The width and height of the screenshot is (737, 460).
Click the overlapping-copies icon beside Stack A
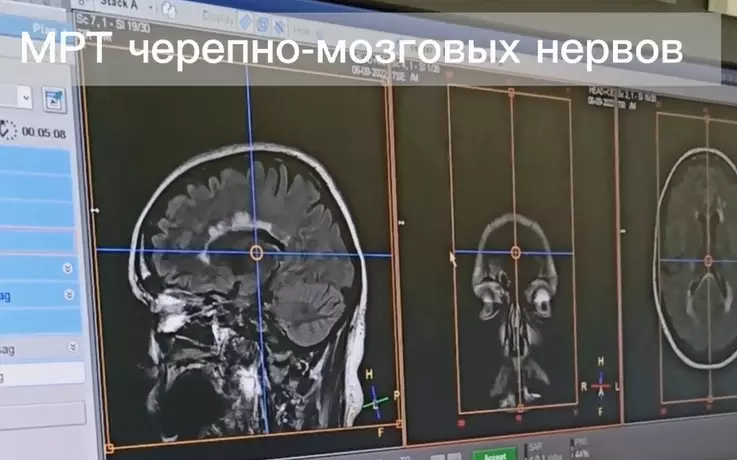pyautogui.click(x=168, y=9)
